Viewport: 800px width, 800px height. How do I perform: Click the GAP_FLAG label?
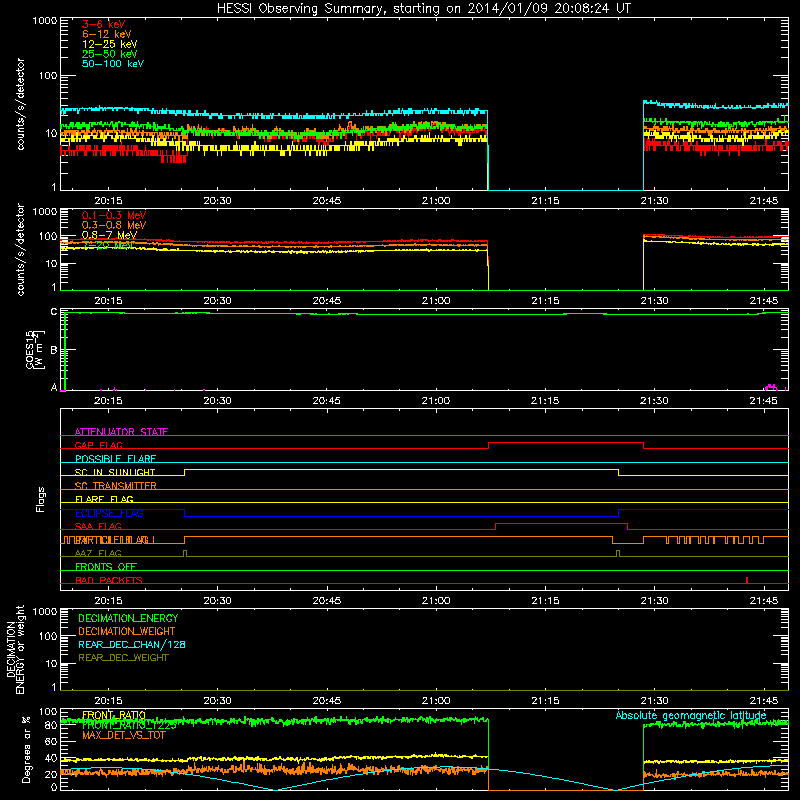tap(98, 445)
